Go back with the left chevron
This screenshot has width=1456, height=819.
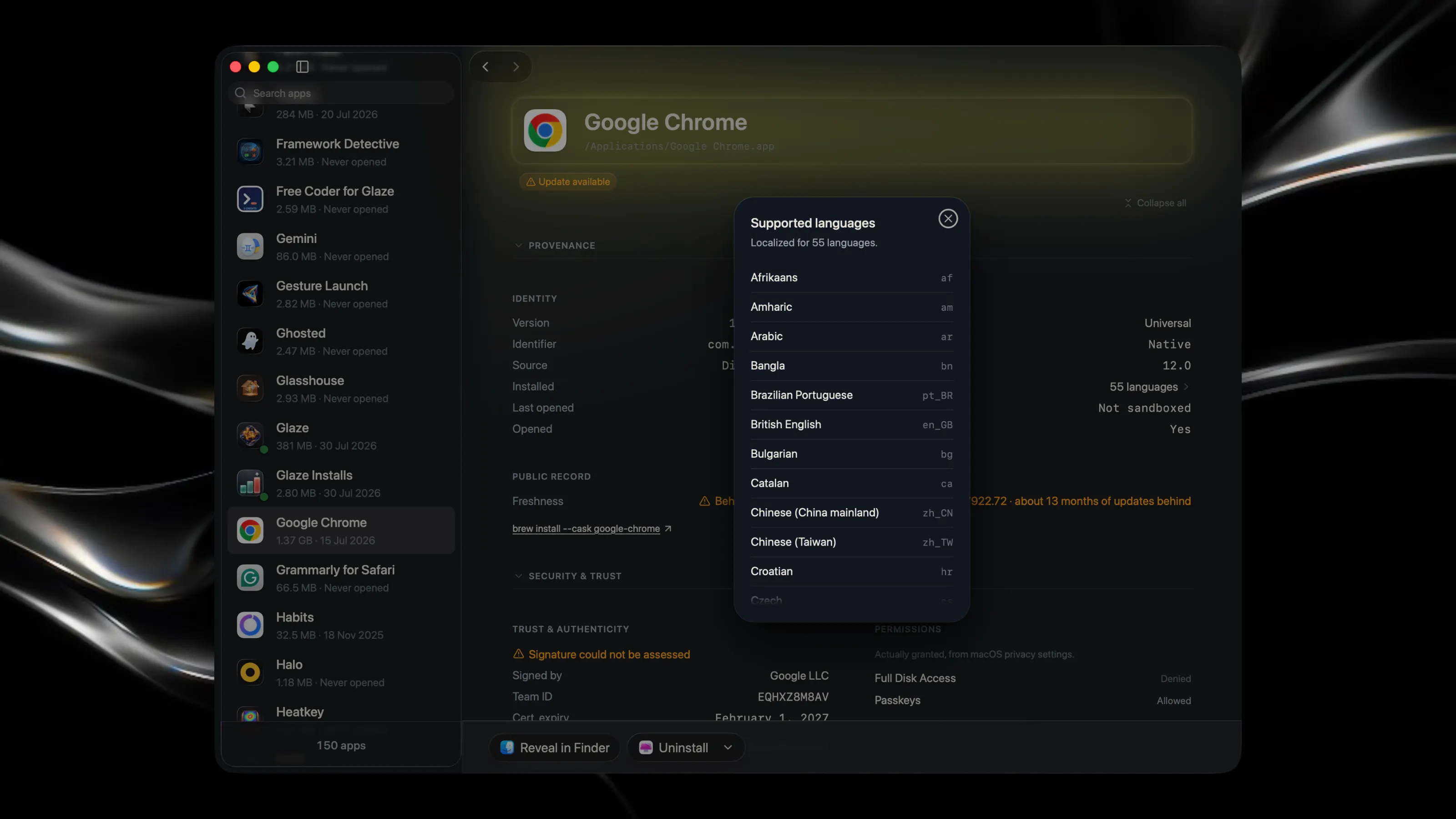point(485,67)
